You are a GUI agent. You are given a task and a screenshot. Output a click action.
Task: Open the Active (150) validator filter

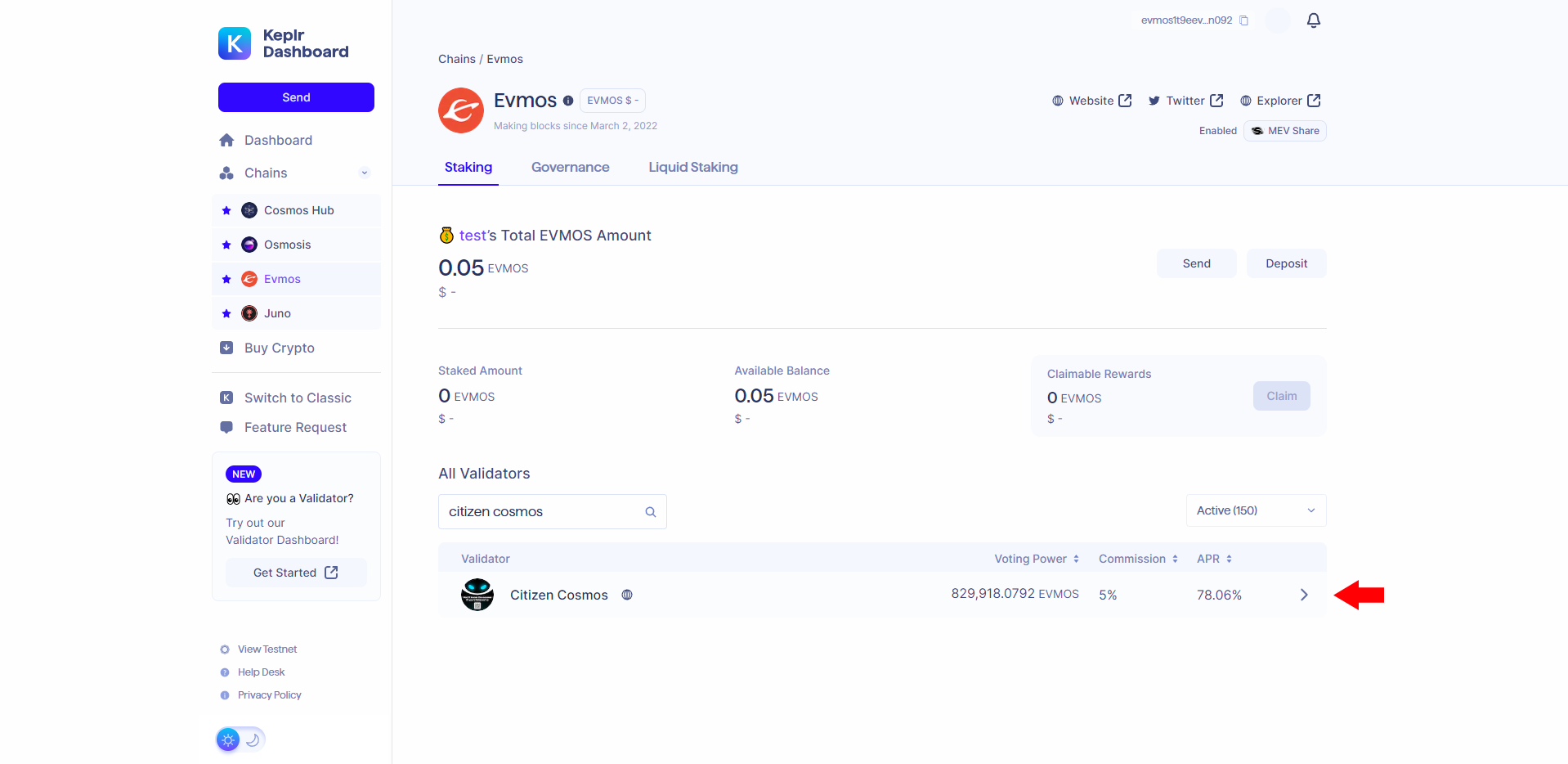point(1256,510)
